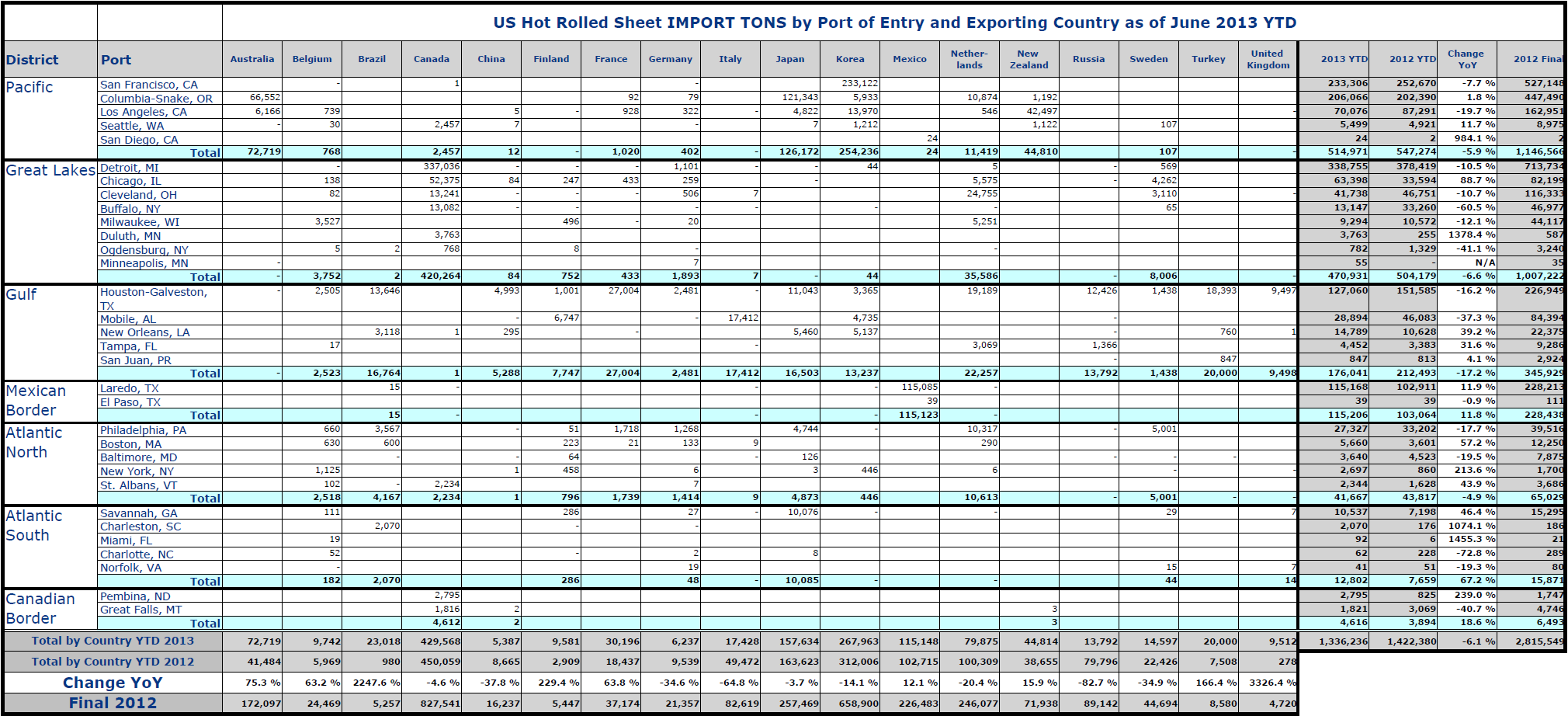Click the 2013 YTD column header
This screenshot has width=1568, height=716.
1344,59
